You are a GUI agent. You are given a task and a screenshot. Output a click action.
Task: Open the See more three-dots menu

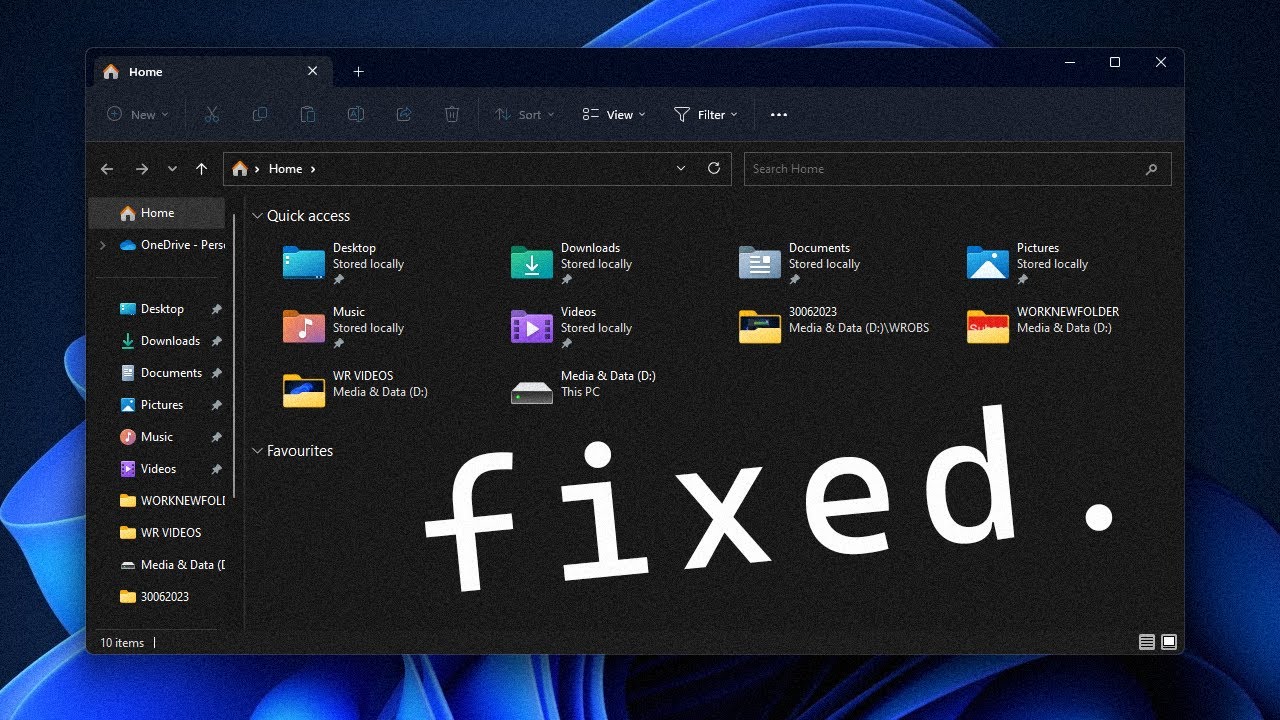coord(779,115)
